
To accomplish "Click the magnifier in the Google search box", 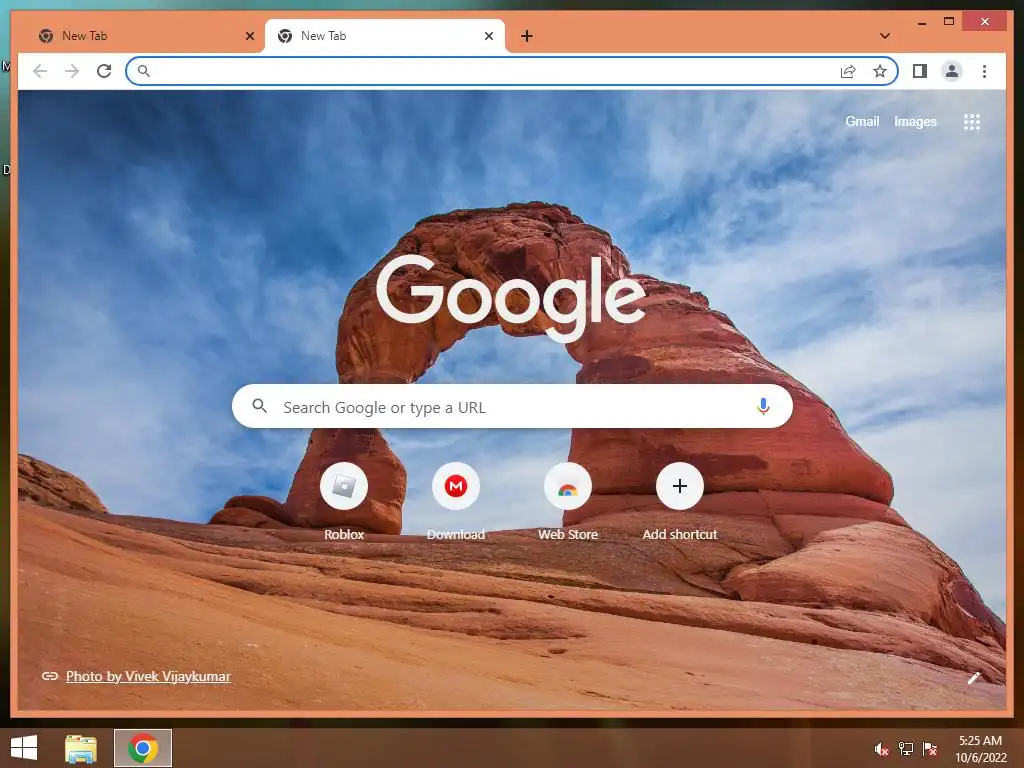I will 259,406.
